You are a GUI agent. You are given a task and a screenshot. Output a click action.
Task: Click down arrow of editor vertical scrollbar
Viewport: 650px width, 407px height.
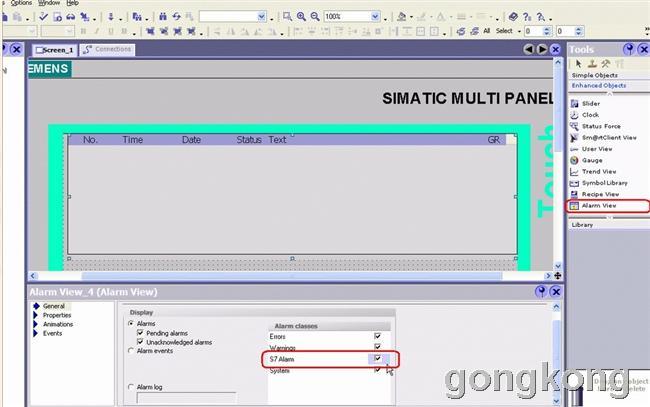coord(558,266)
